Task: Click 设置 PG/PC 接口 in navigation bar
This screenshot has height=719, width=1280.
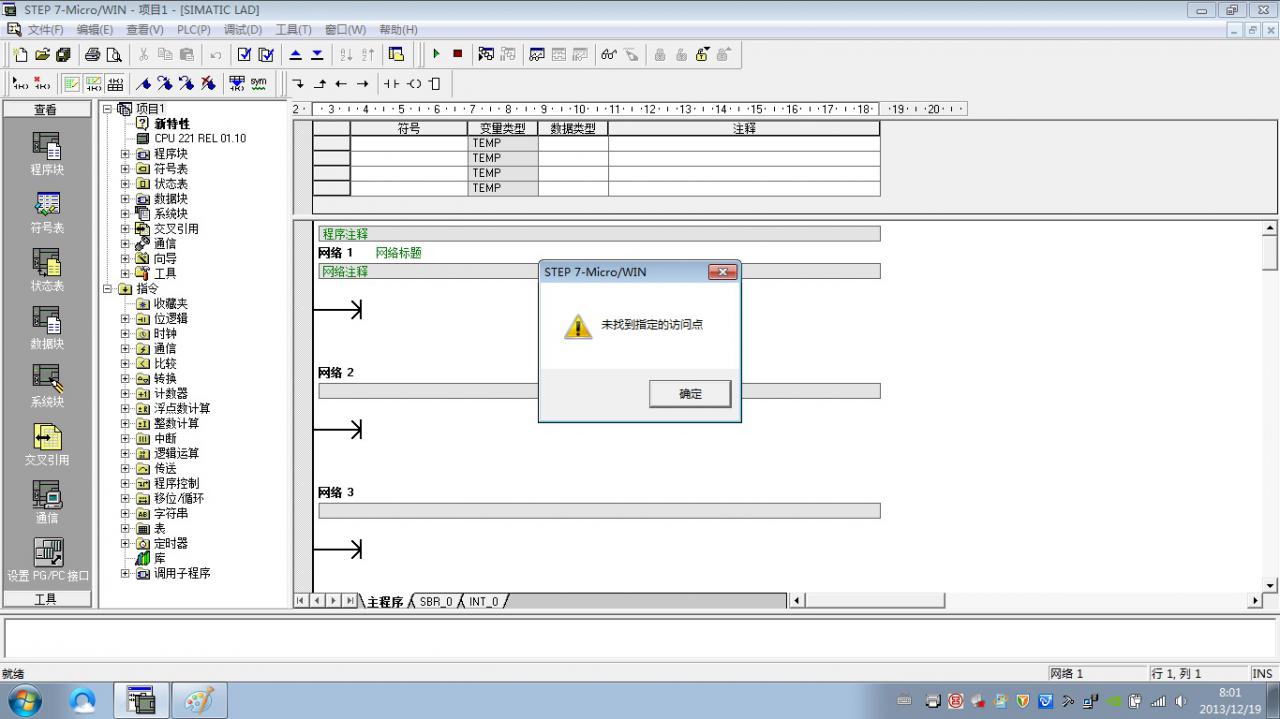Action: (x=47, y=559)
